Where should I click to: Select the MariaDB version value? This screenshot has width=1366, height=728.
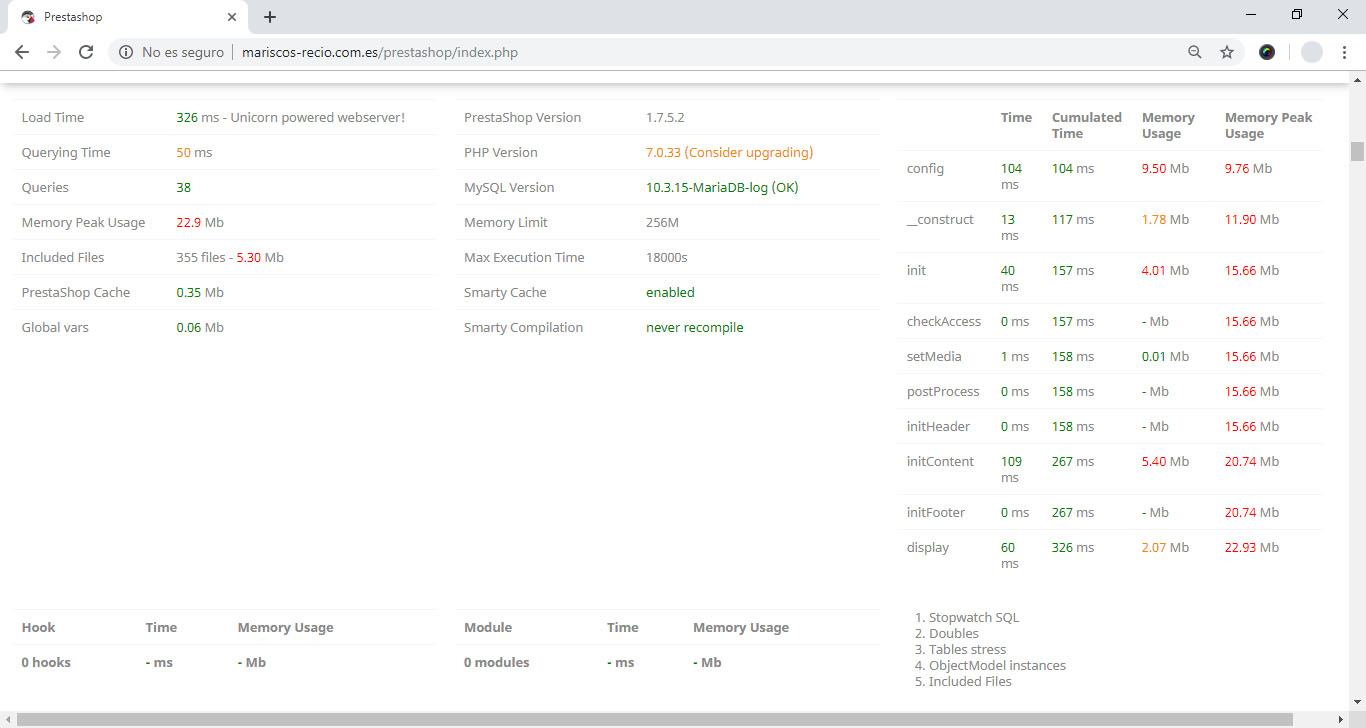click(x=722, y=188)
